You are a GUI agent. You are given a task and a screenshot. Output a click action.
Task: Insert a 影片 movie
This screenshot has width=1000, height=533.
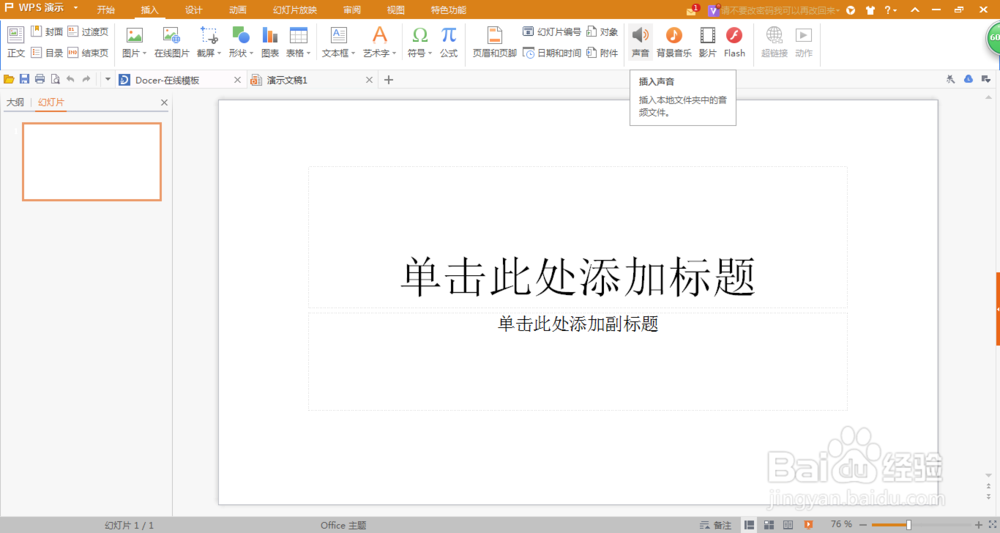707,42
